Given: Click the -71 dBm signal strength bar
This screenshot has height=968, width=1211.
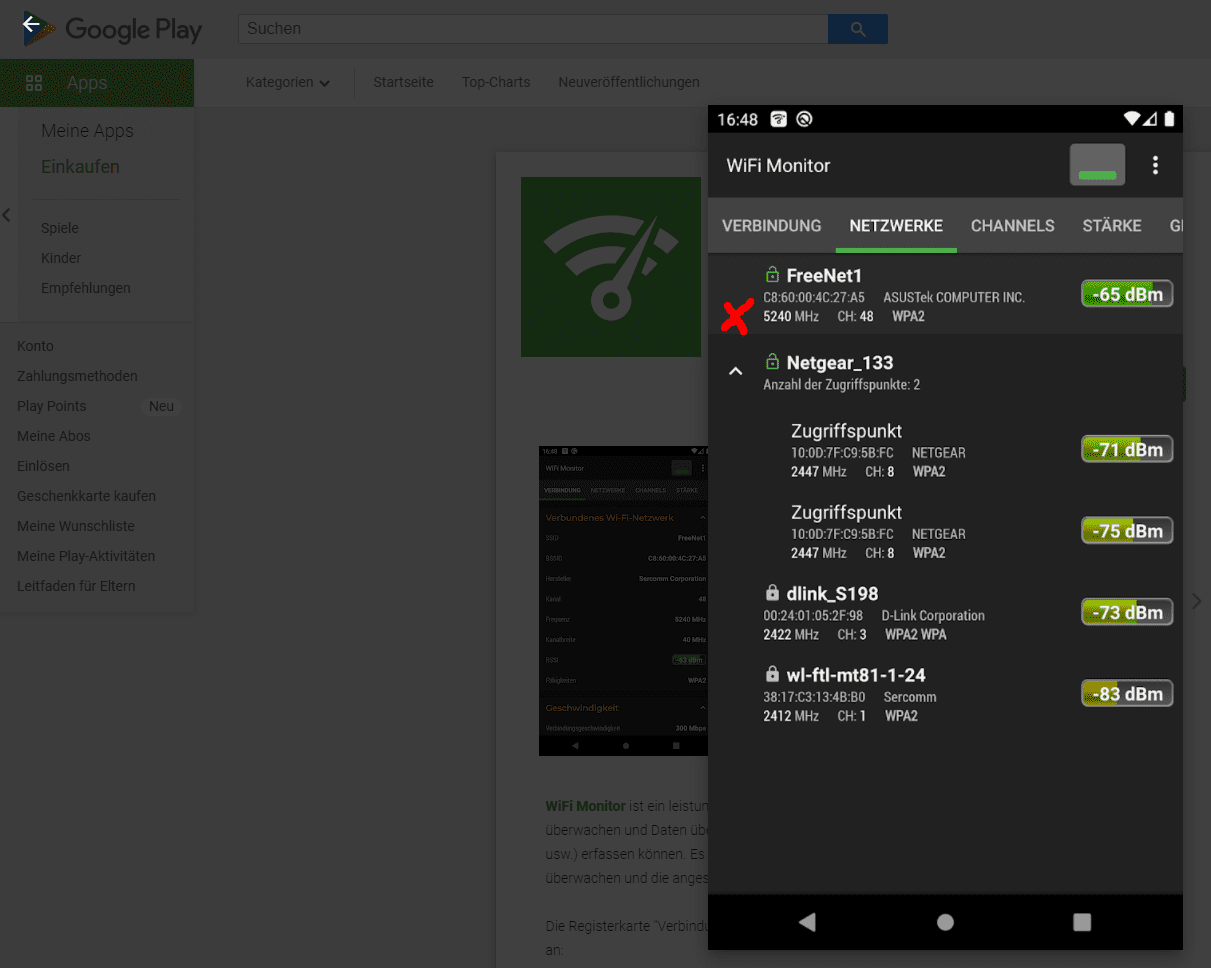Looking at the screenshot, I should tap(1127, 449).
